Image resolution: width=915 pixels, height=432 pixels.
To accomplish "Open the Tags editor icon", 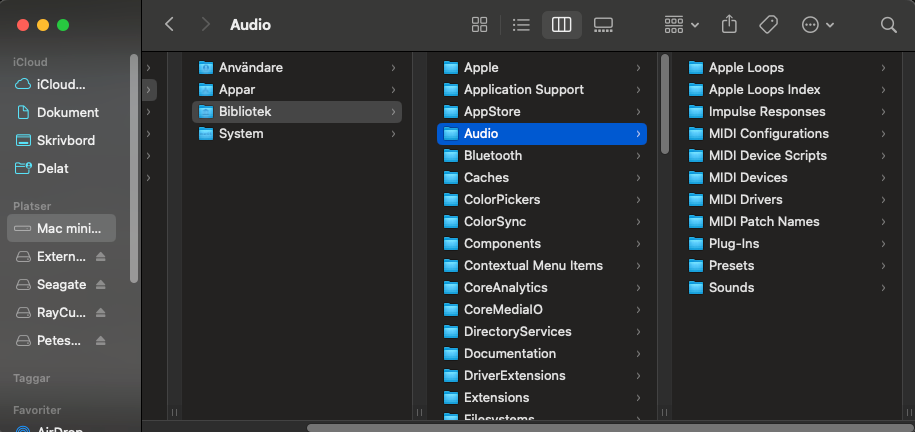I will click(x=768, y=25).
